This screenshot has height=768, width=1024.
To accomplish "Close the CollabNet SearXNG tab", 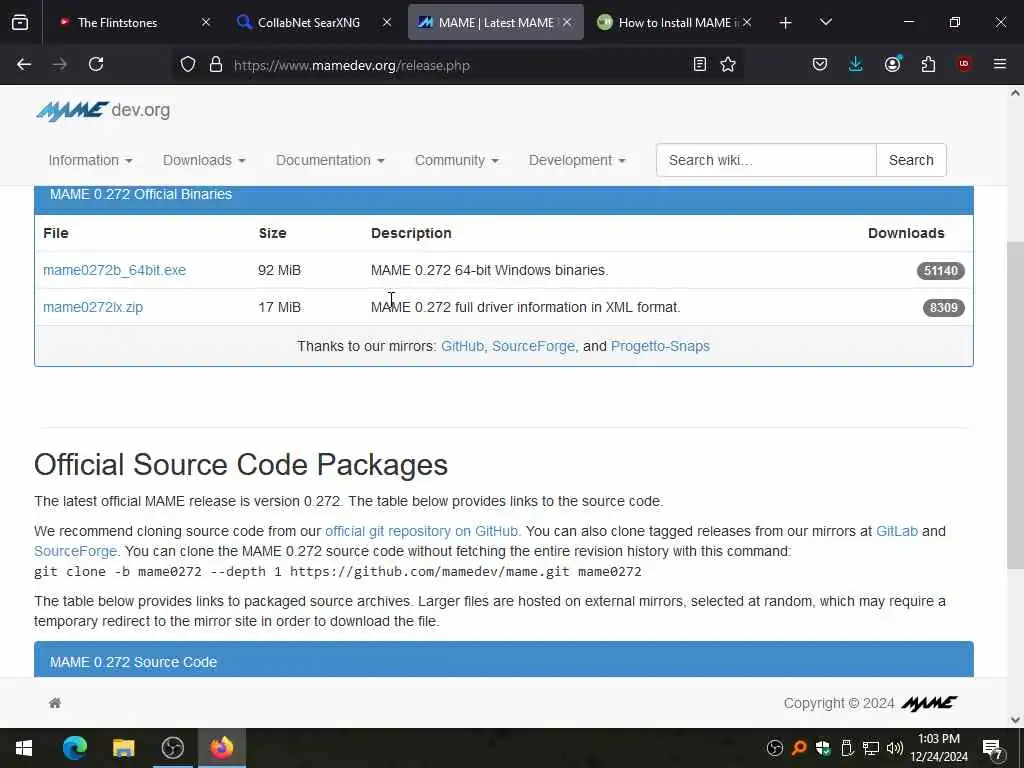I will pyautogui.click(x=387, y=23).
